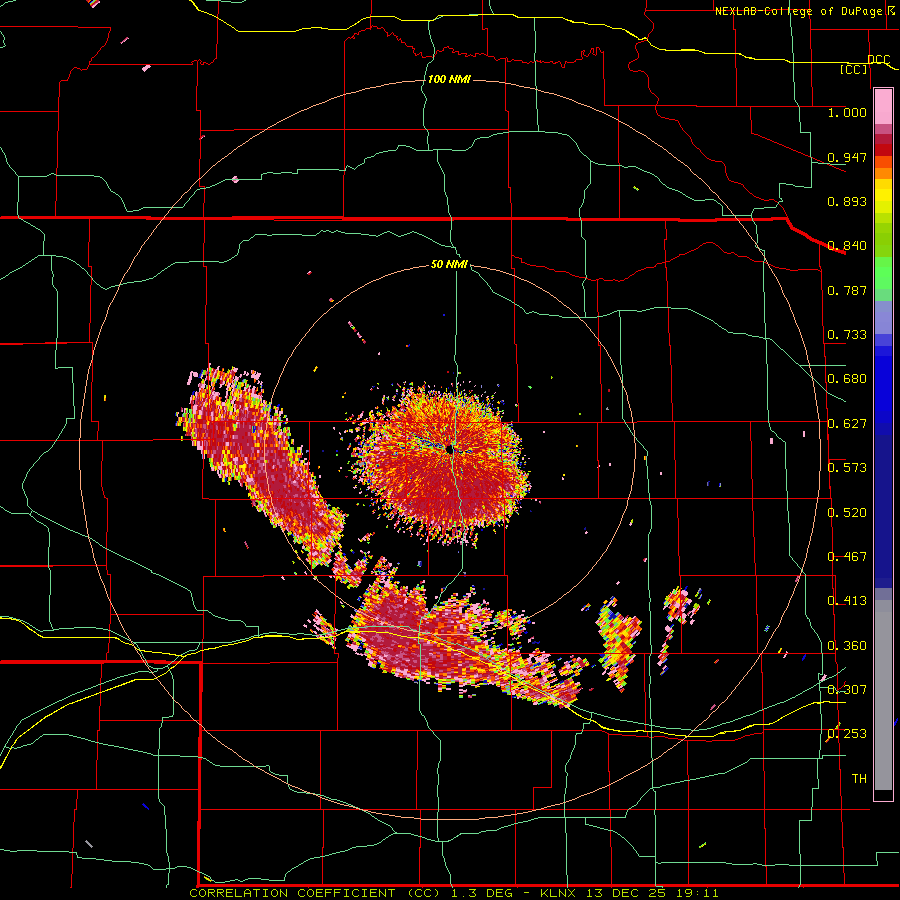
Task: Click the circular clutter echo around the radar site
Action: (x=441, y=462)
